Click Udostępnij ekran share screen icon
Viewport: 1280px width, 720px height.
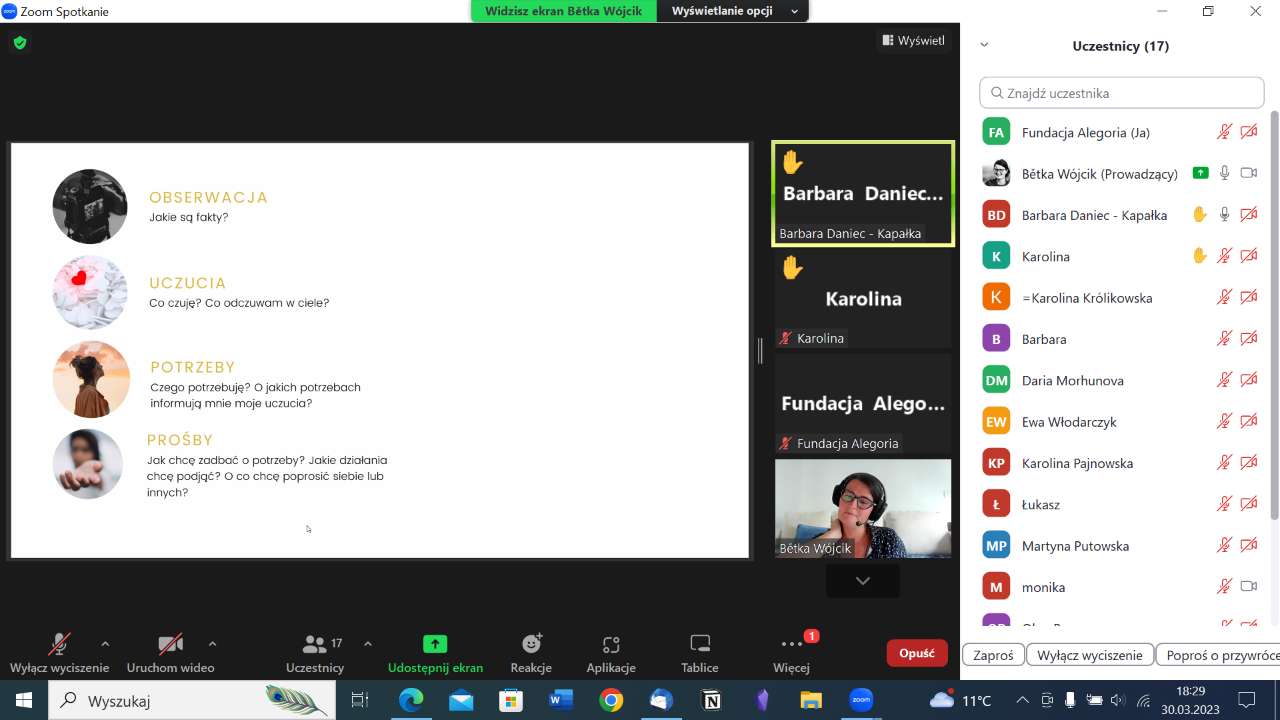tap(435, 644)
